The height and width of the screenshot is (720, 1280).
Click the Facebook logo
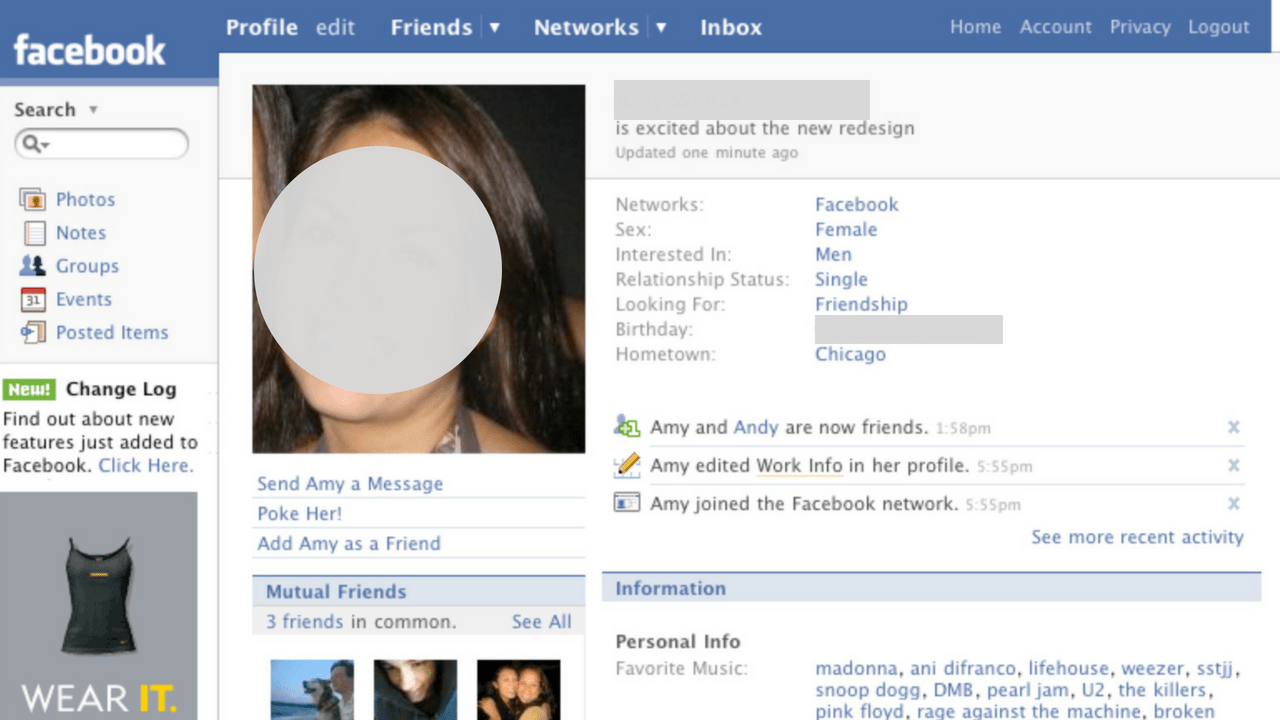pyautogui.click(x=89, y=50)
